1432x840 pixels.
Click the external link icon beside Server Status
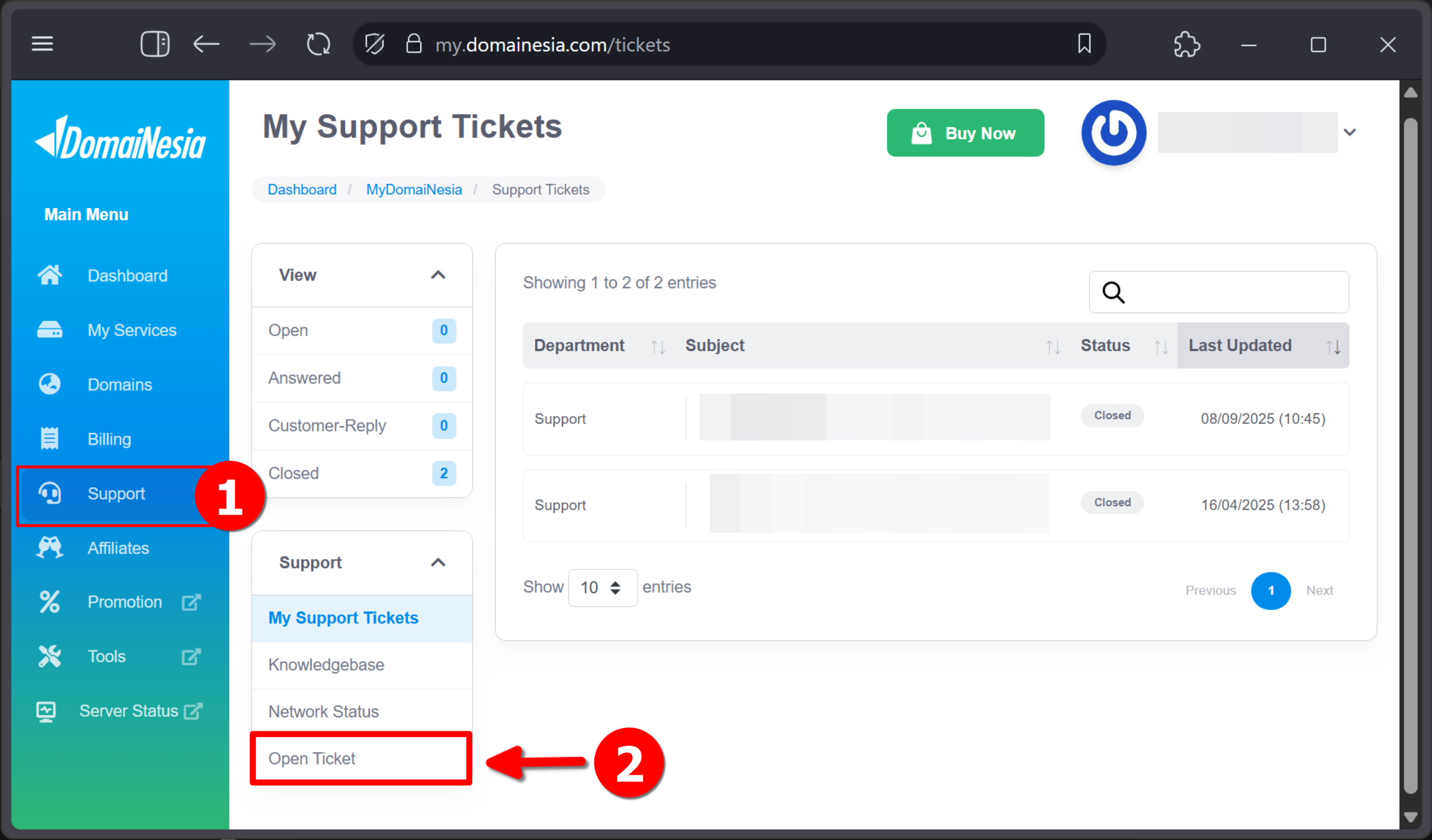pyautogui.click(x=193, y=711)
